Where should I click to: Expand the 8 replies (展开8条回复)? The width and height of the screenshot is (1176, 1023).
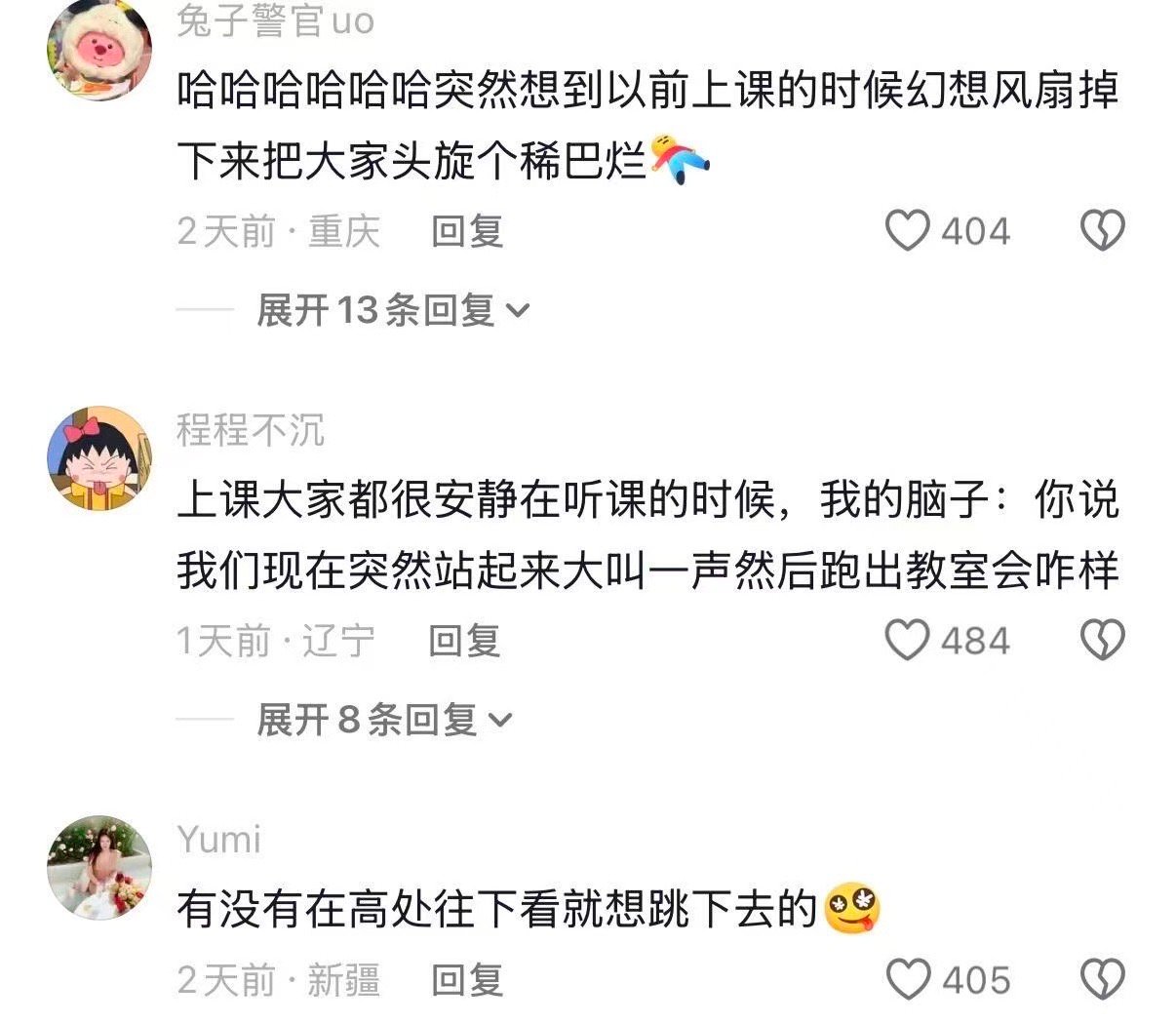click(383, 720)
